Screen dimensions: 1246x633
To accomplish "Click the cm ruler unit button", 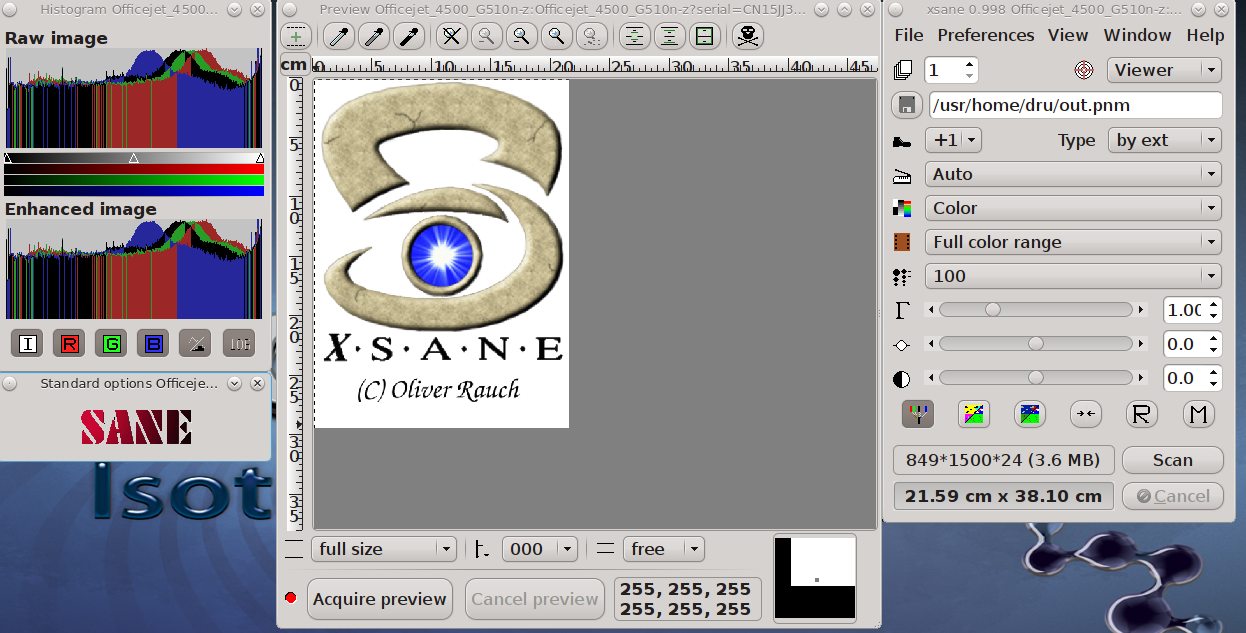I will [x=294, y=64].
